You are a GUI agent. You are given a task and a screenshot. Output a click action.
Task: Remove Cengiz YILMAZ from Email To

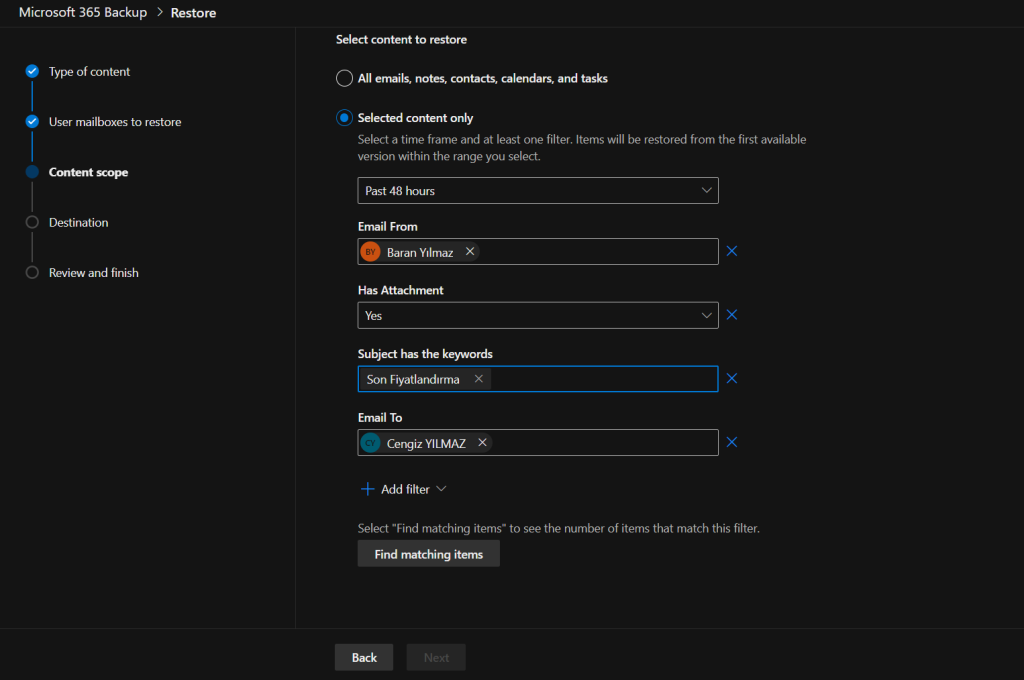point(482,443)
